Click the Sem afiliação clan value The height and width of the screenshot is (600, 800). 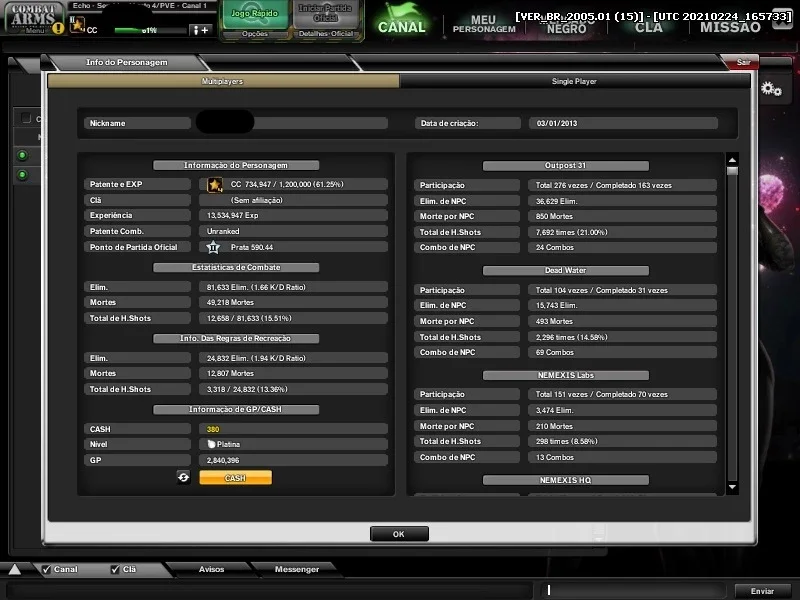293,201
